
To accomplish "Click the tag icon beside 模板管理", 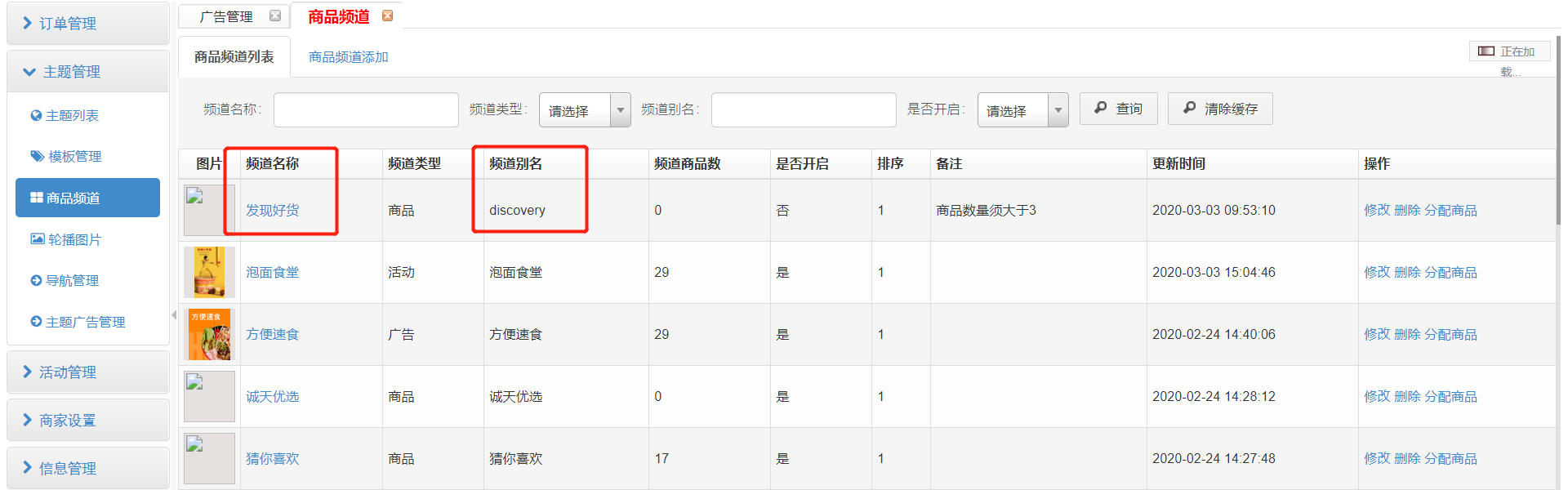I will coord(37,156).
